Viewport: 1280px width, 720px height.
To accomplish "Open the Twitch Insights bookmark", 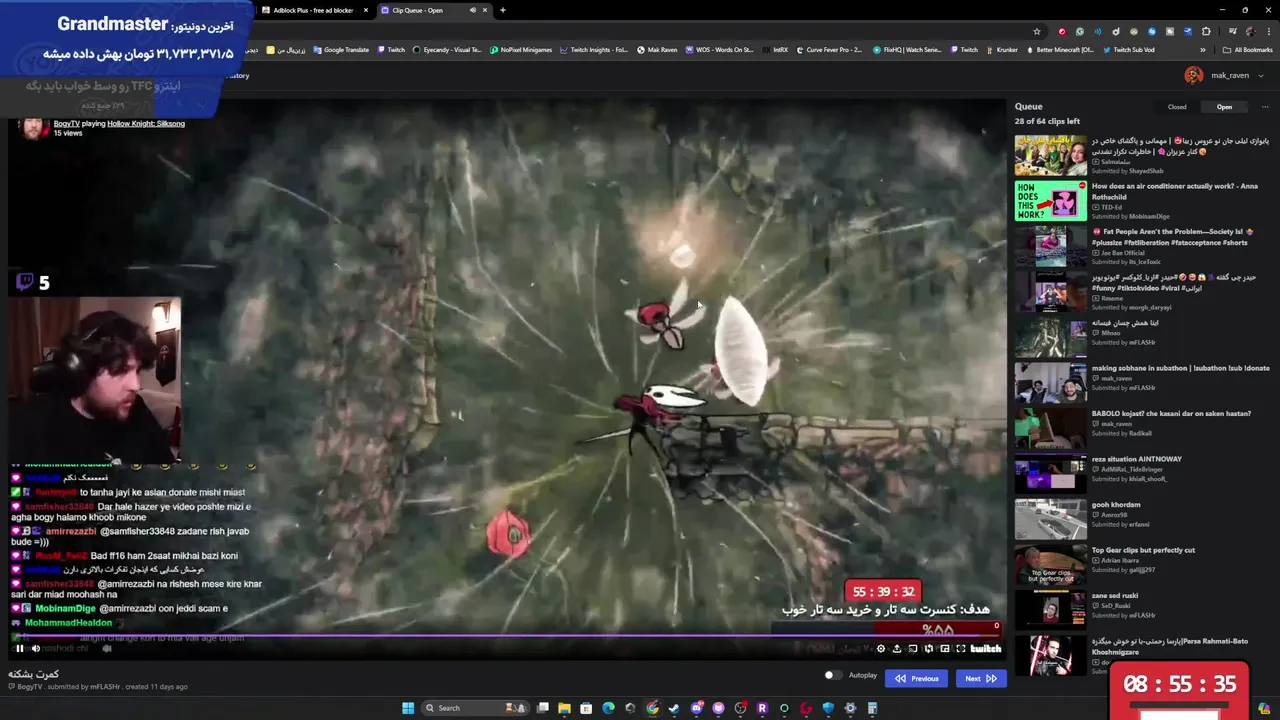I will (x=594, y=50).
